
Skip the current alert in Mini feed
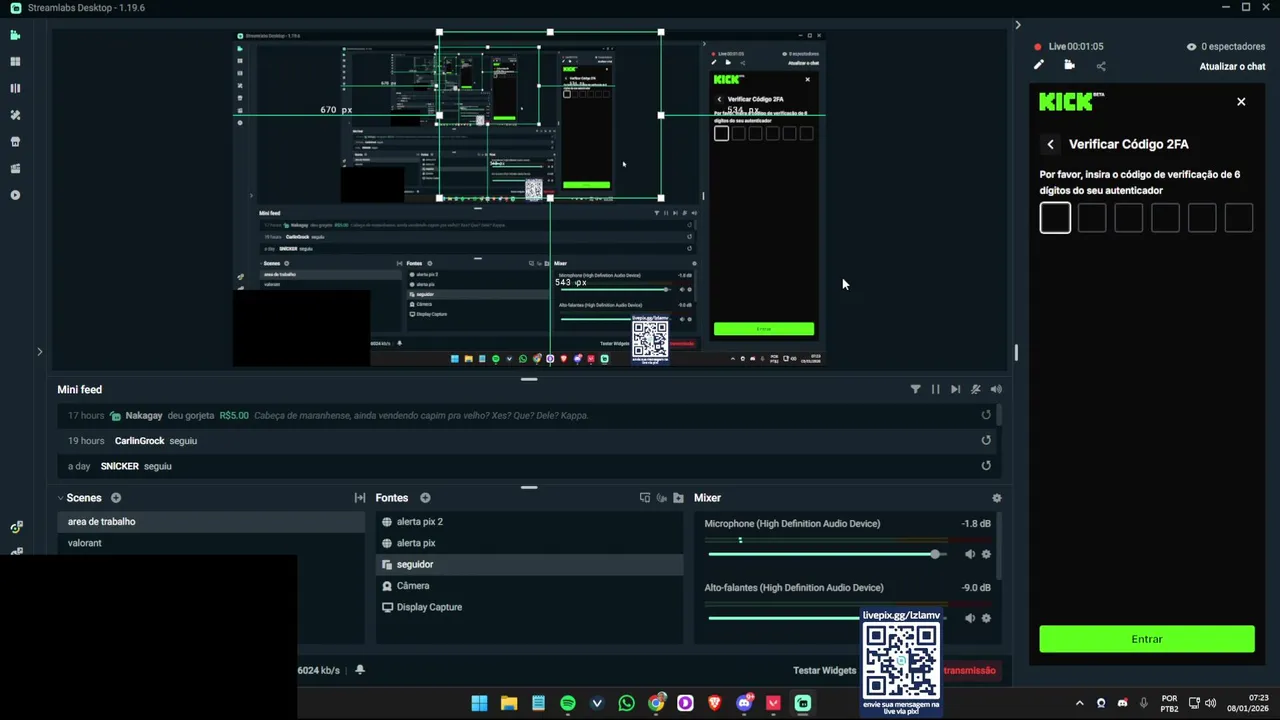(x=955, y=389)
